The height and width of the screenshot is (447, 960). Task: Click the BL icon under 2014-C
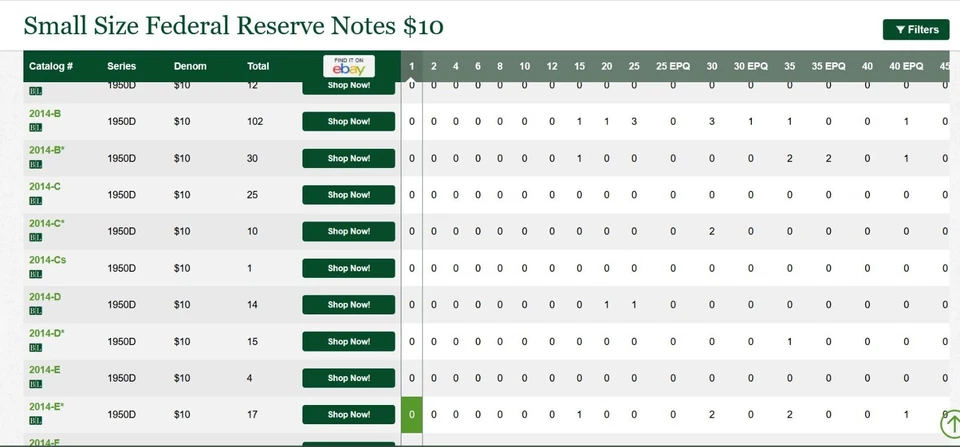coord(36,201)
